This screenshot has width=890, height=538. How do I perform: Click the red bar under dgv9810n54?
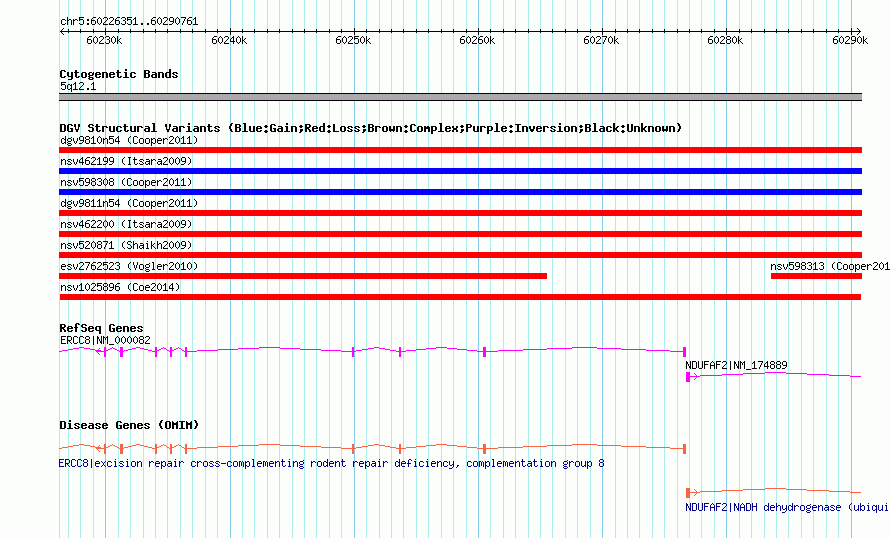coord(460,150)
